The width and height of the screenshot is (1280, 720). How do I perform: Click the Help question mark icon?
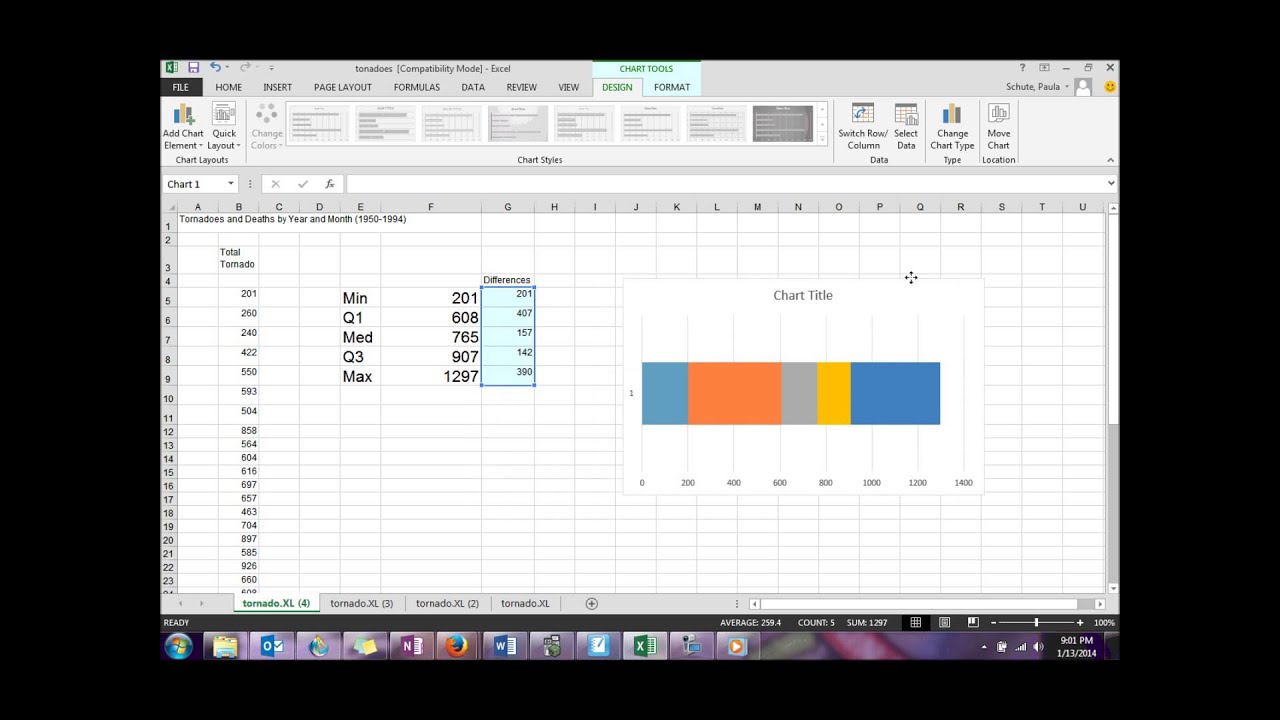1022,67
